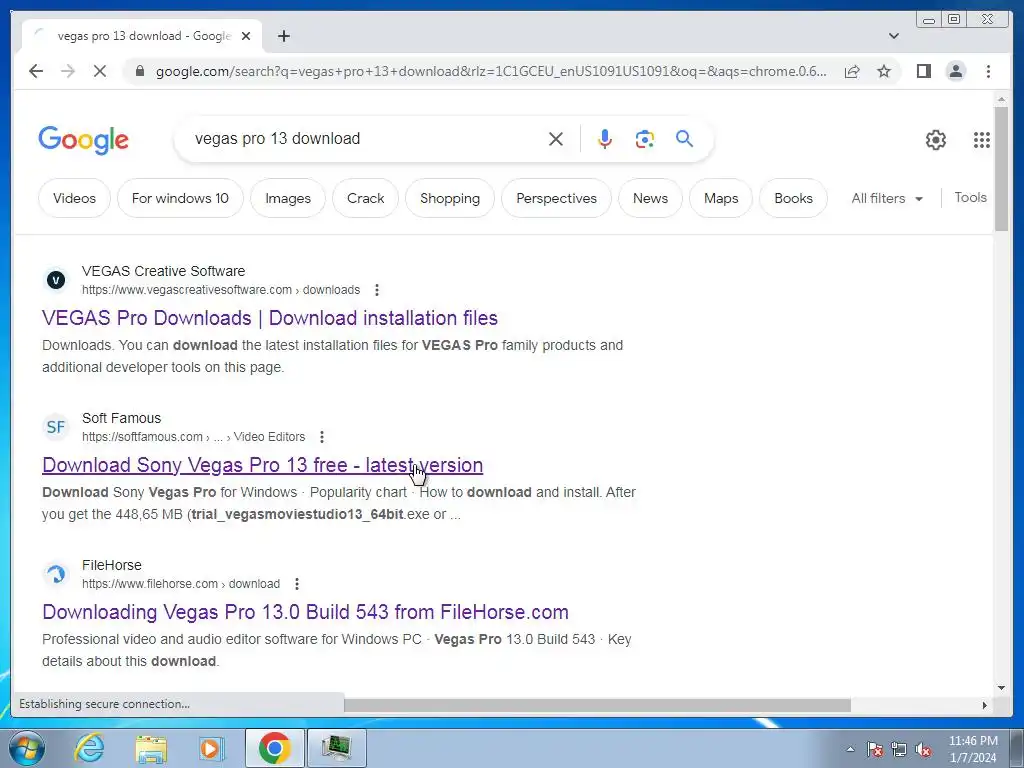Select the Crack filter chip
The height and width of the screenshot is (768, 1024).
coord(365,198)
